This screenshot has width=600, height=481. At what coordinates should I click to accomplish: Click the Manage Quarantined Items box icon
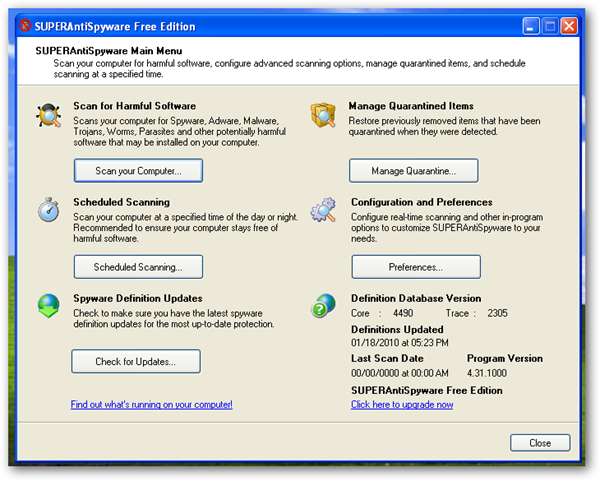pos(323,115)
